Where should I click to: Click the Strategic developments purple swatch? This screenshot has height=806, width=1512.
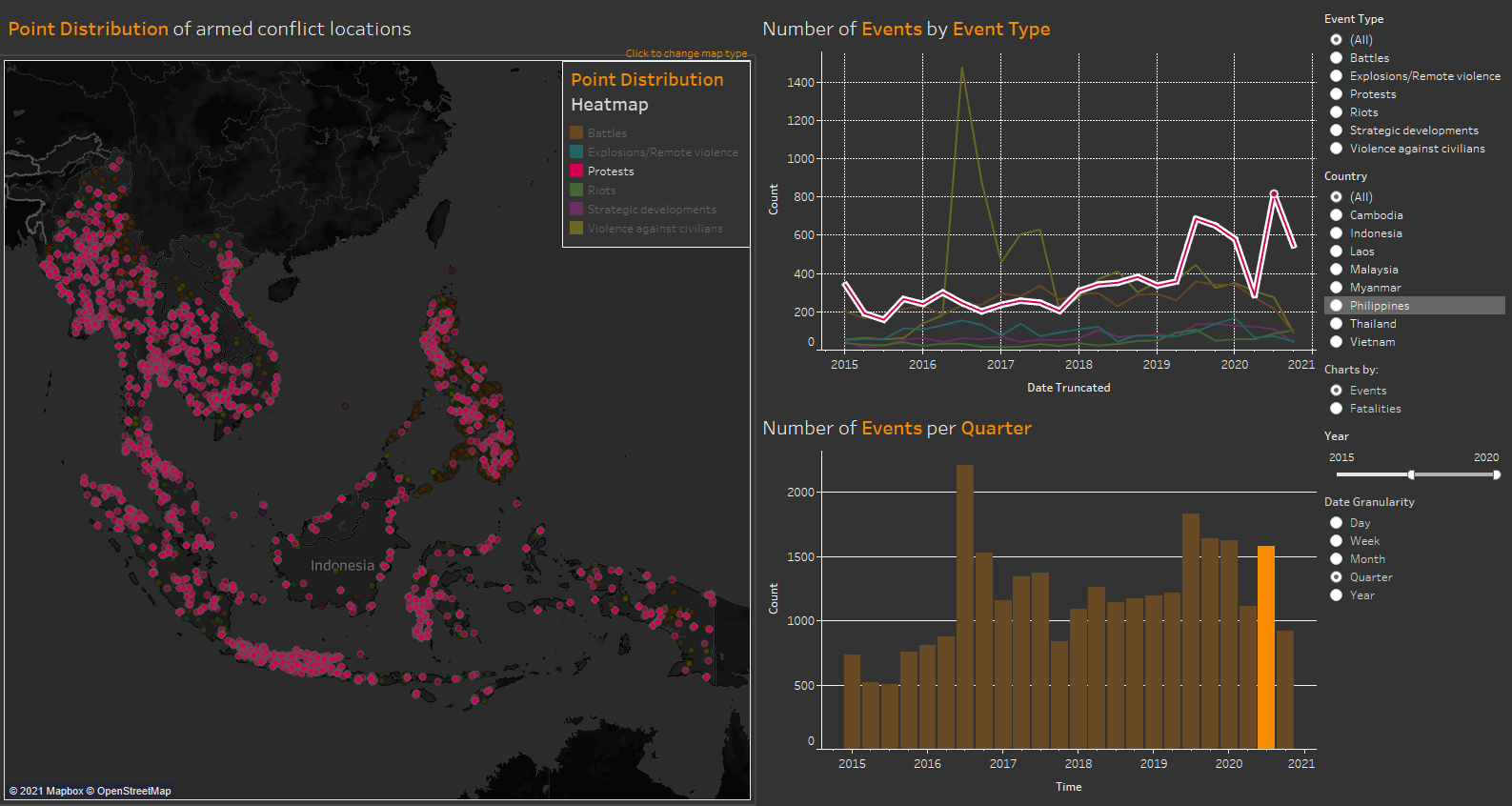coord(576,210)
